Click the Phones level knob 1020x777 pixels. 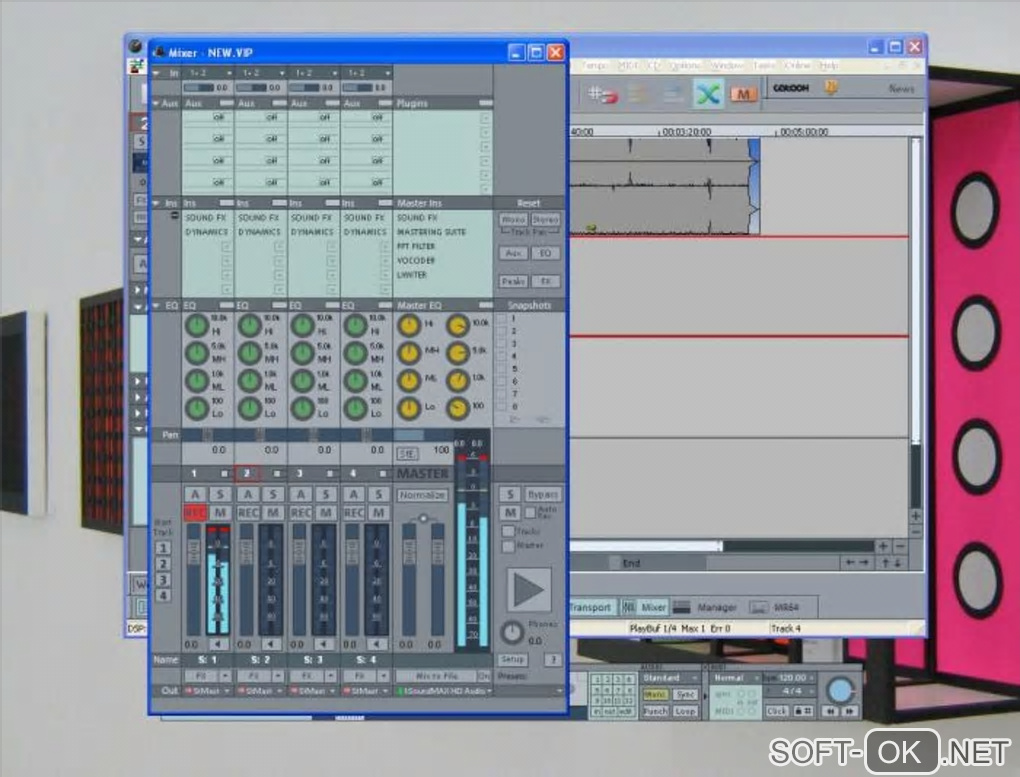tap(512, 632)
